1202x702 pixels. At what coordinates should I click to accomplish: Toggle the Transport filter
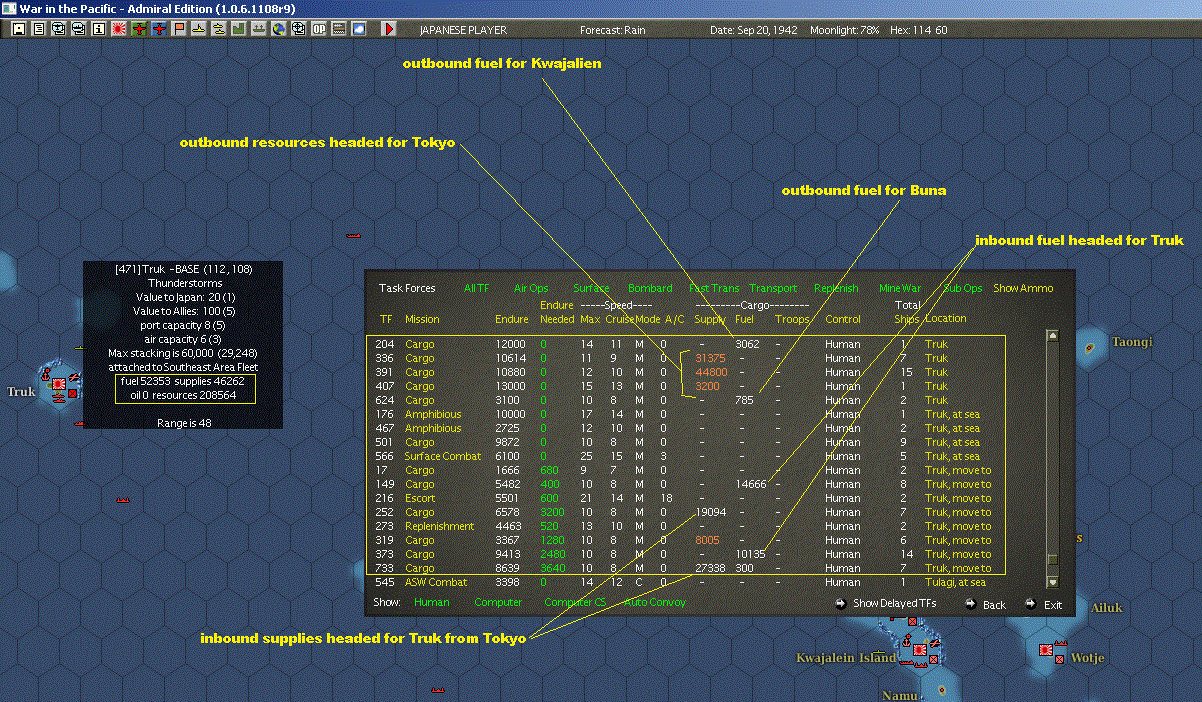click(x=773, y=288)
